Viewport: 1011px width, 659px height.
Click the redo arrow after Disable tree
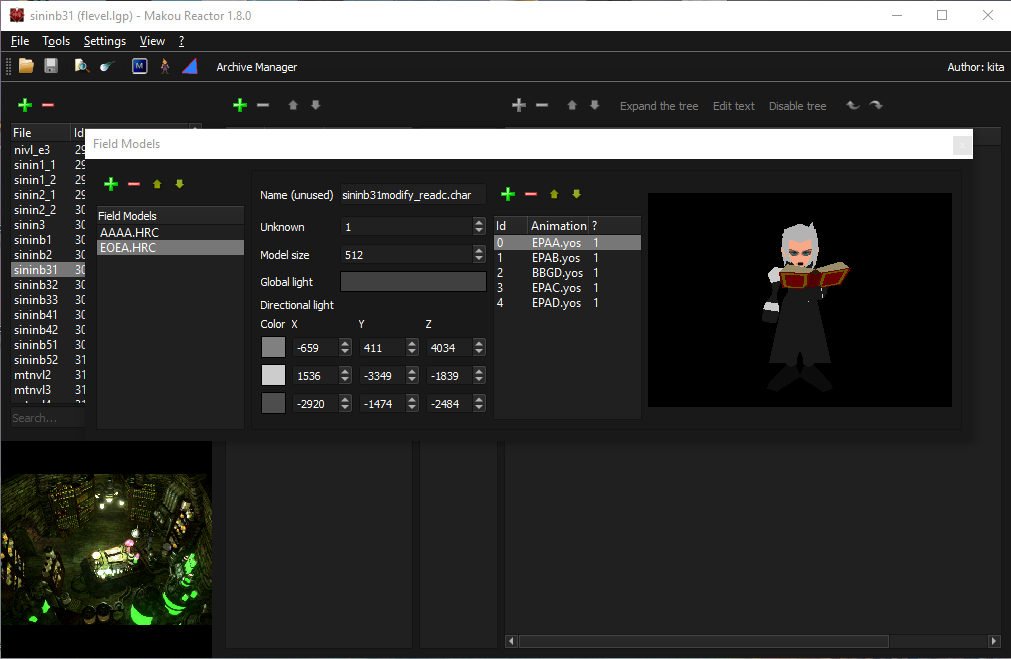pos(876,104)
